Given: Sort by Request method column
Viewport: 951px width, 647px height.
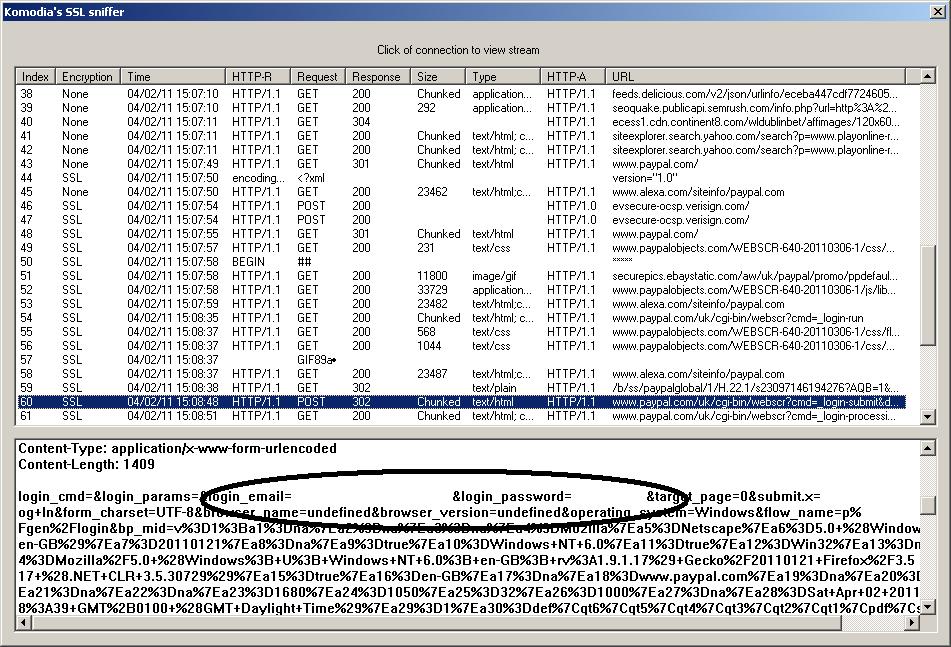Looking at the screenshot, I should click(x=319, y=77).
